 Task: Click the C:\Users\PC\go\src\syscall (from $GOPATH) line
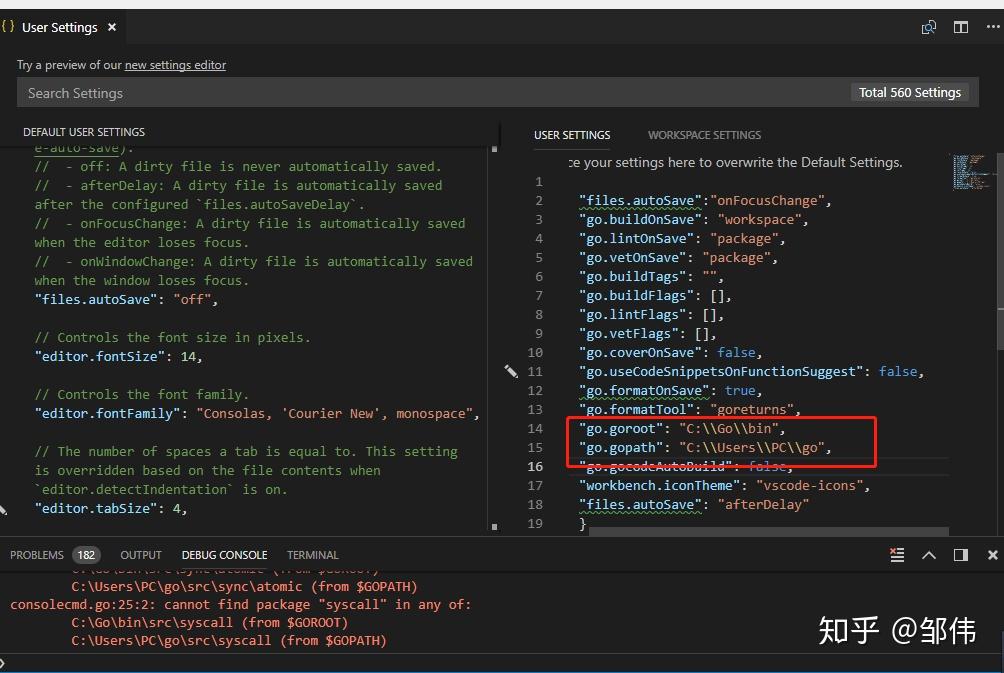tap(229, 640)
